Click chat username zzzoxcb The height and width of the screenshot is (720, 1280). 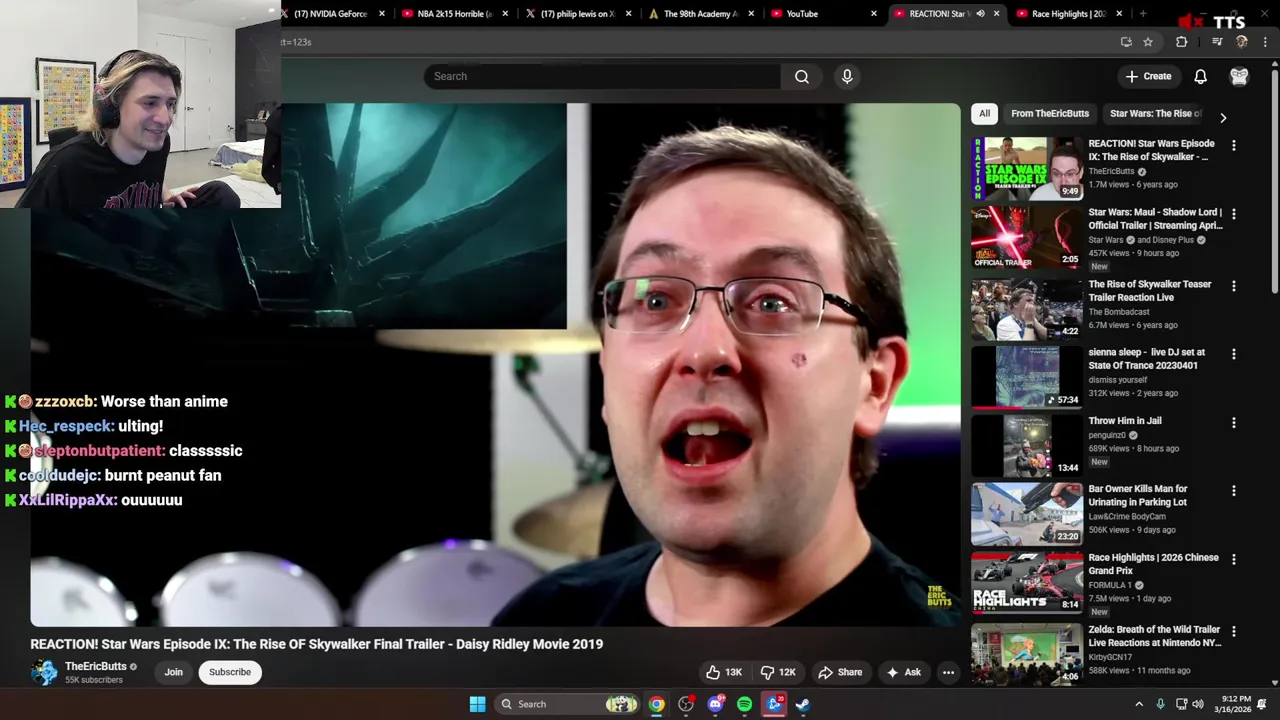point(65,401)
